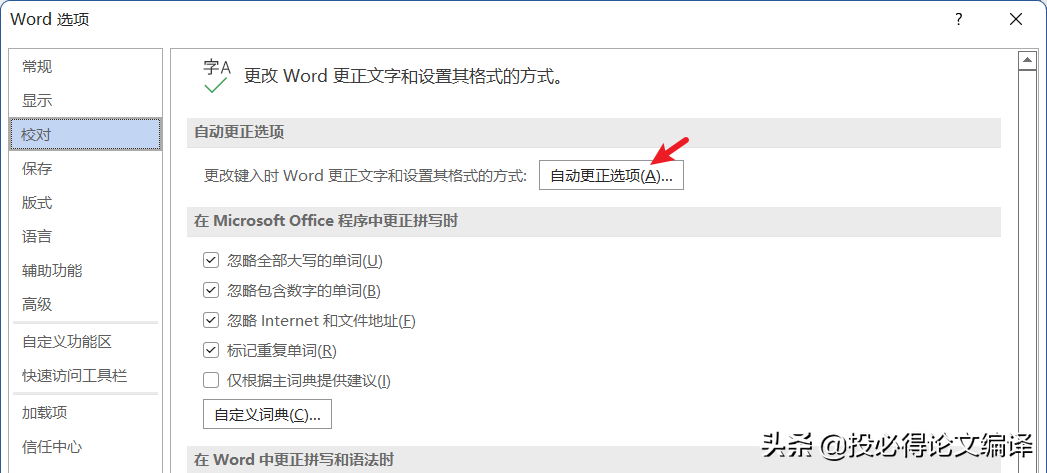
Task: Enable 仅根据主词典提供建议 checkbox
Action: 211,381
